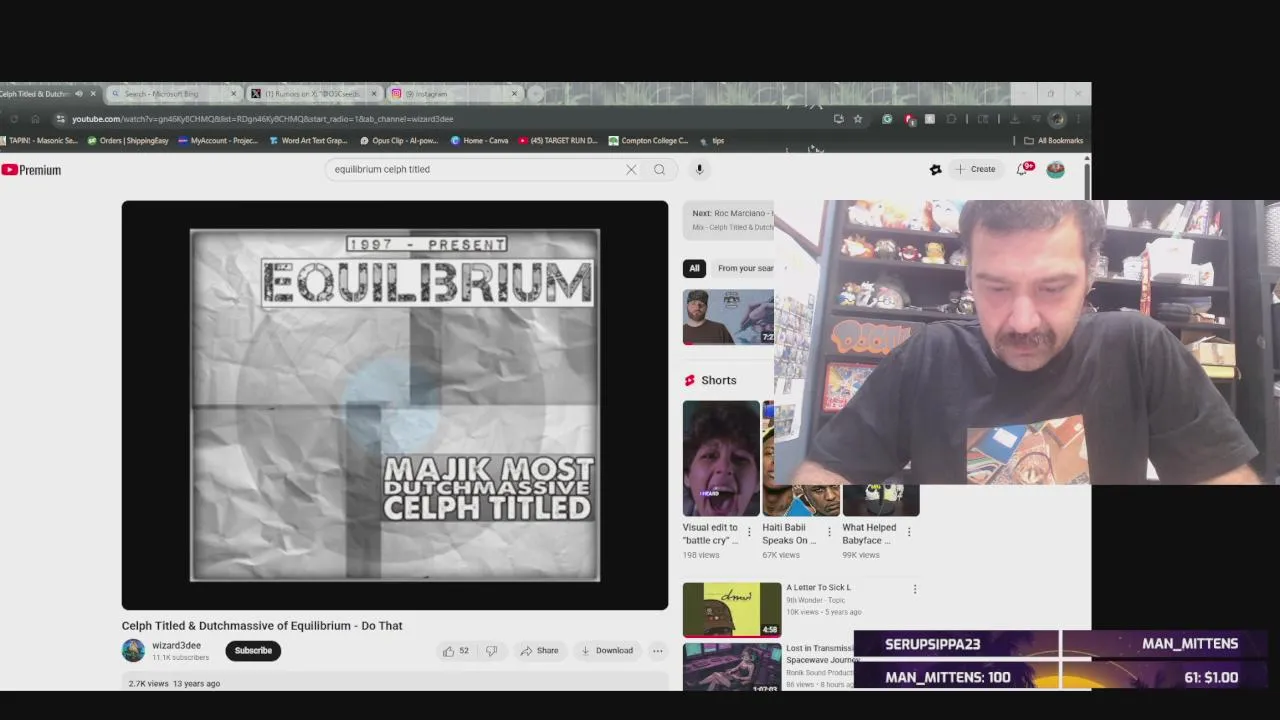This screenshot has width=1280, height=720.
Task: Open options for A Letter To Sick L
Action: click(914, 590)
